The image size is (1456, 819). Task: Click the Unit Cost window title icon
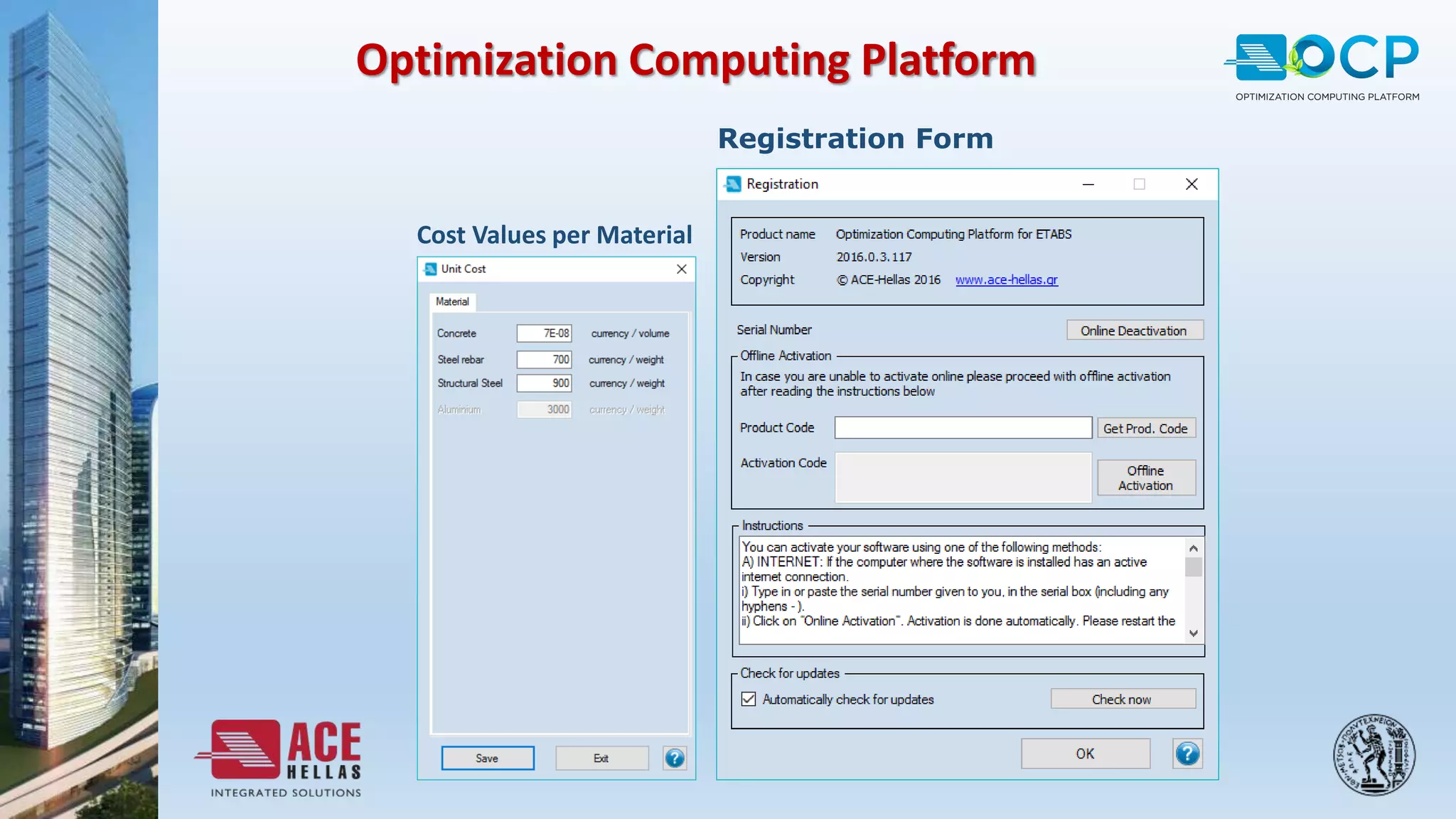pos(430,269)
